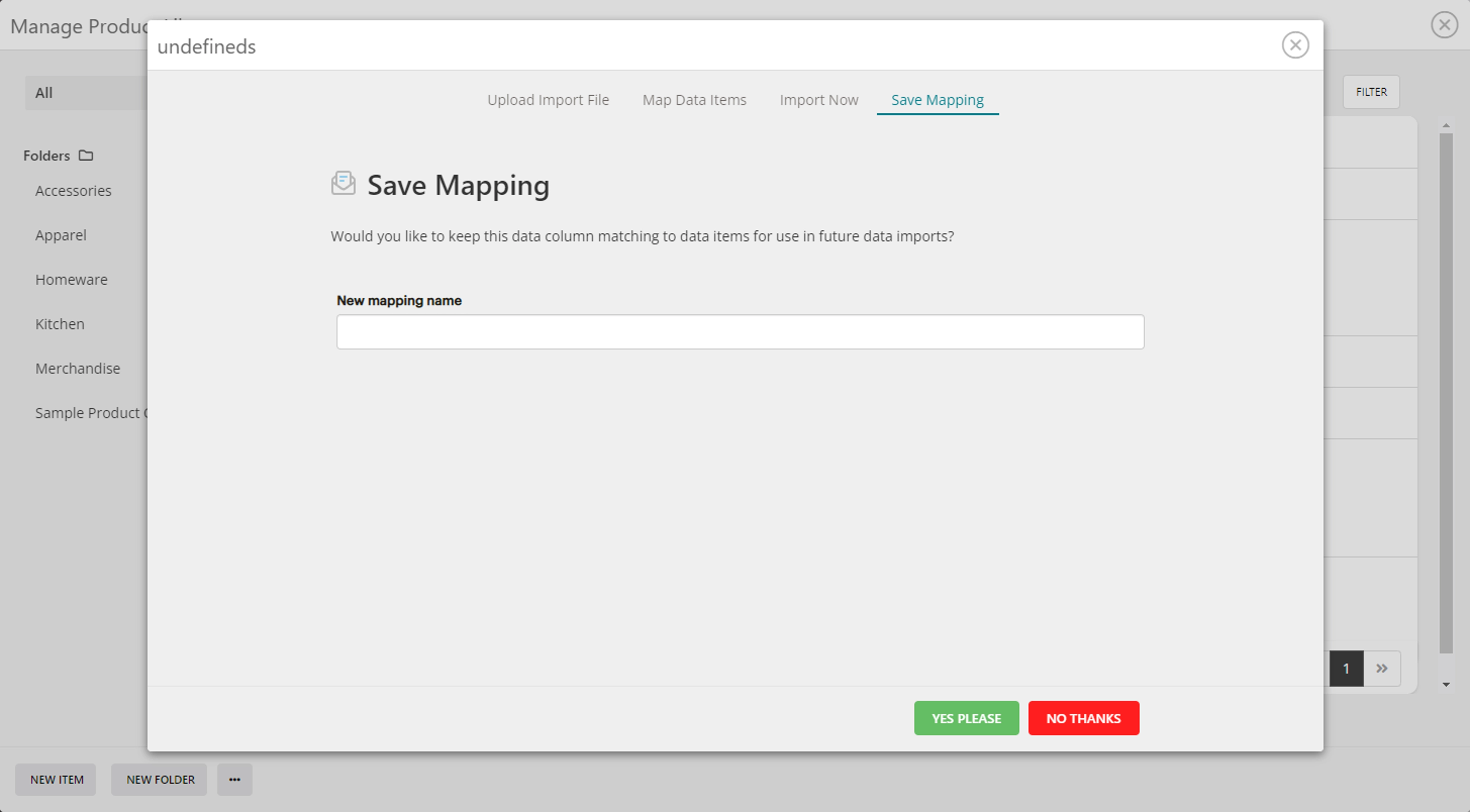Image resolution: width=1470 pixels, height=812 pixels.
Task: Switch to the Upload Import File tab
Action: click(x=548, y=99)
